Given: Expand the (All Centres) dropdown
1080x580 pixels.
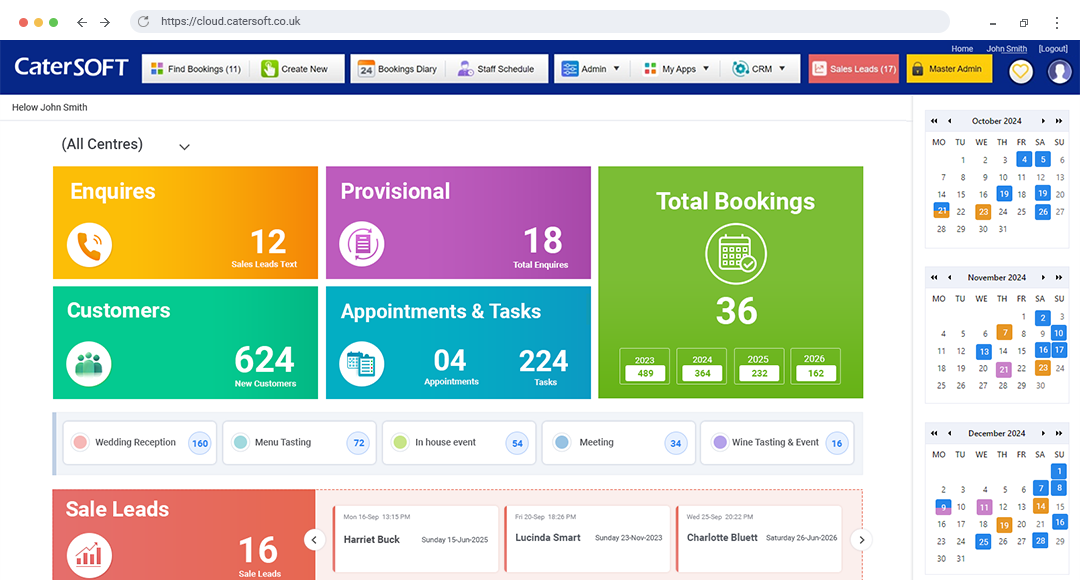Looking at the screenshot, I should pyautogui.click(x=184, y=146).
